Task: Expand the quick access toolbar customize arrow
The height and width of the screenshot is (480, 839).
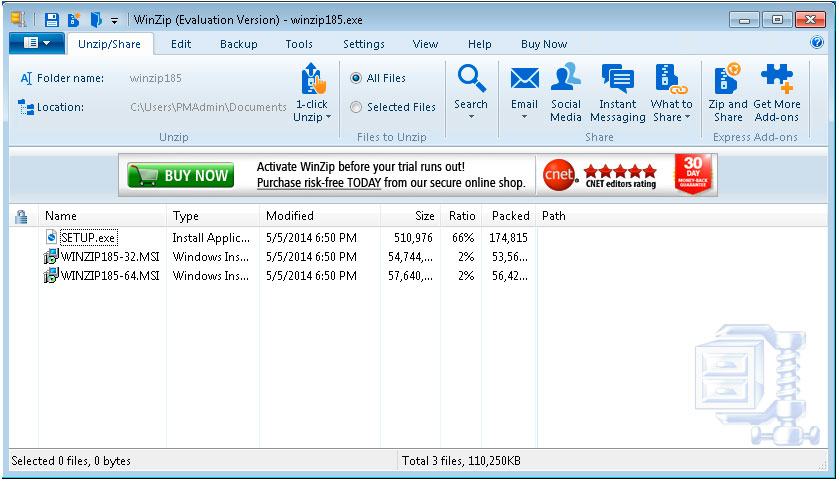Action: point(114,21)
